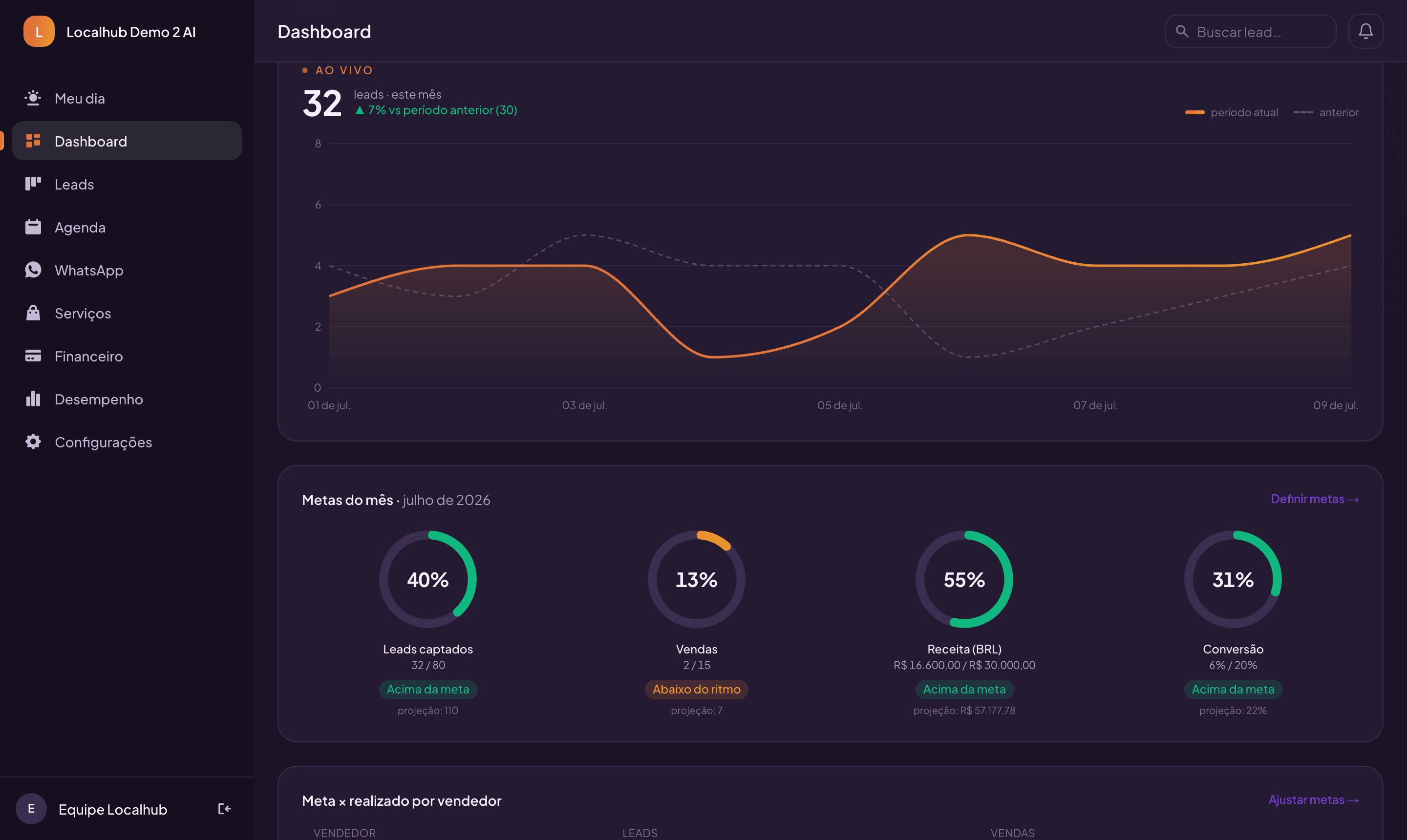Image resolution: width=1407 pixels, height=840 pixels.
Task: Click the 13% Vendas progress ring
Action: 697,579
